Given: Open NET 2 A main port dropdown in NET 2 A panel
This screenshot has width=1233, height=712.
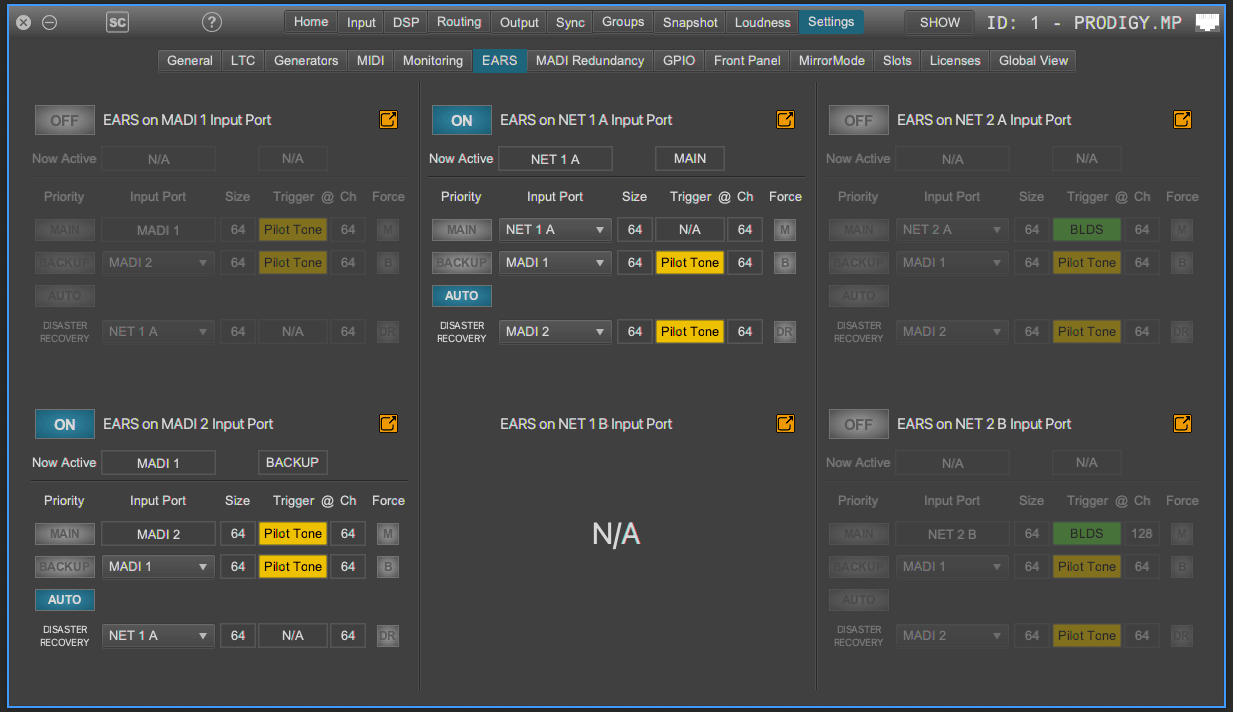Looking at the screenshot, I should click(952, 230).
